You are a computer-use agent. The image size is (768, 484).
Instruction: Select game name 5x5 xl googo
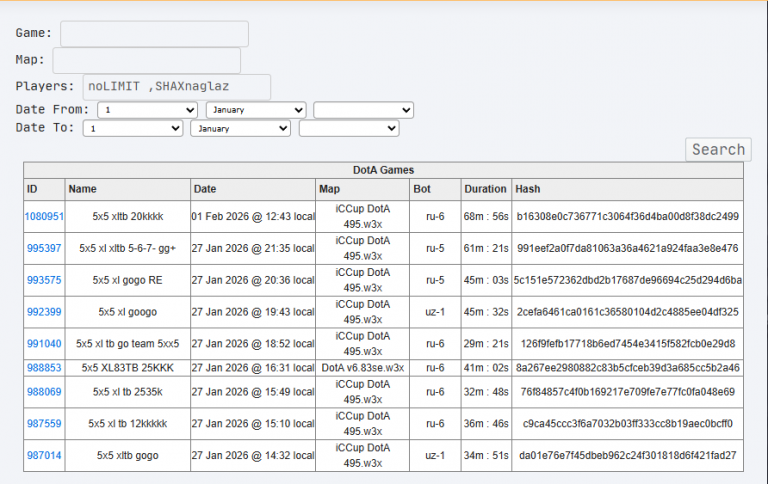pos(127,312)
